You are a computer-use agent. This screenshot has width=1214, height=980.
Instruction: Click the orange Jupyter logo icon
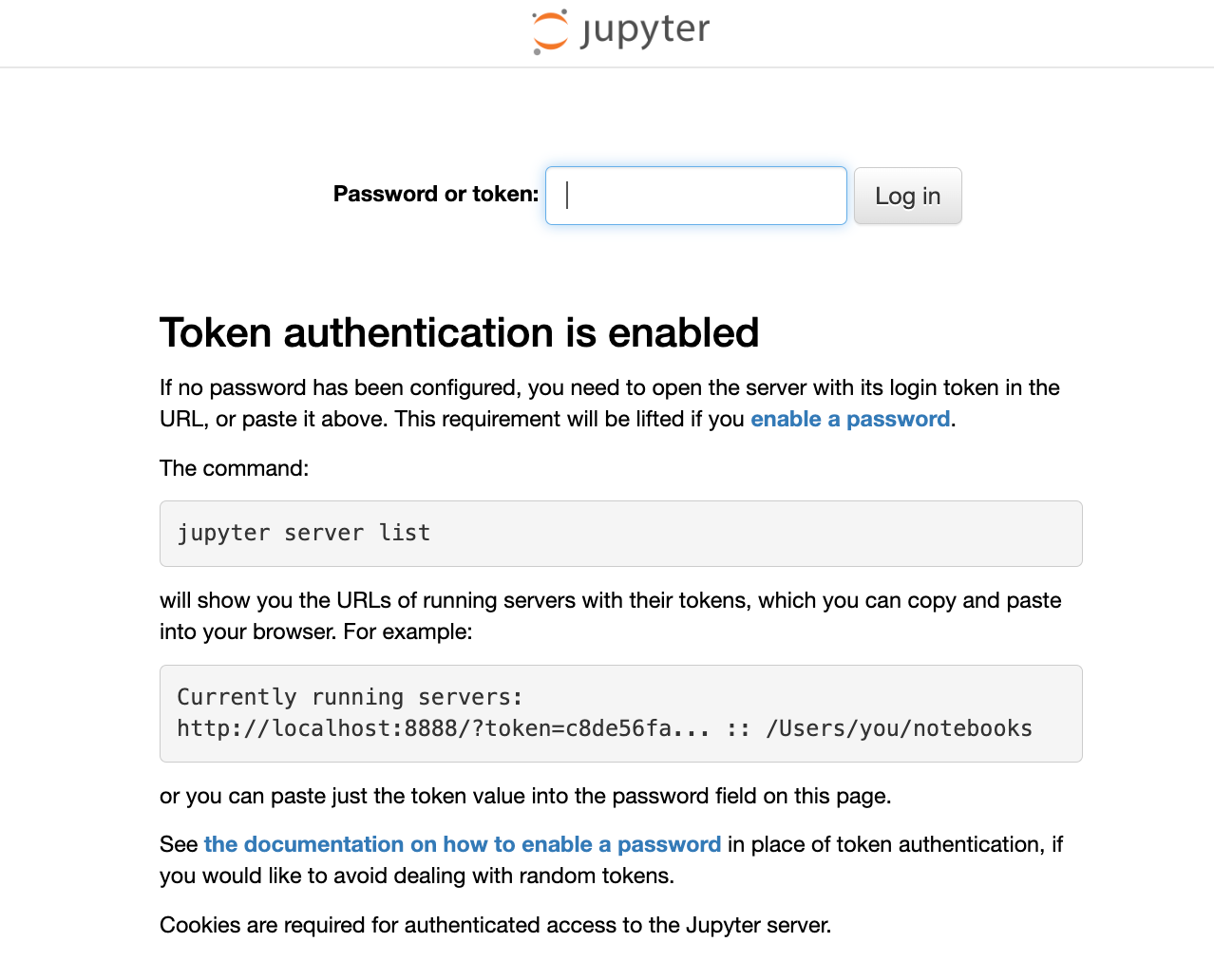point(549,31)
